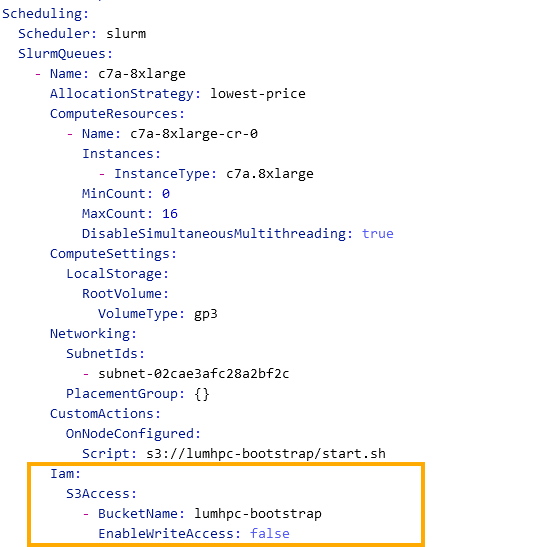Select compute resource name c7a-8xlarge-cr-0
Image resolution: width=537 pixels, height=547 pixels.
194,134
